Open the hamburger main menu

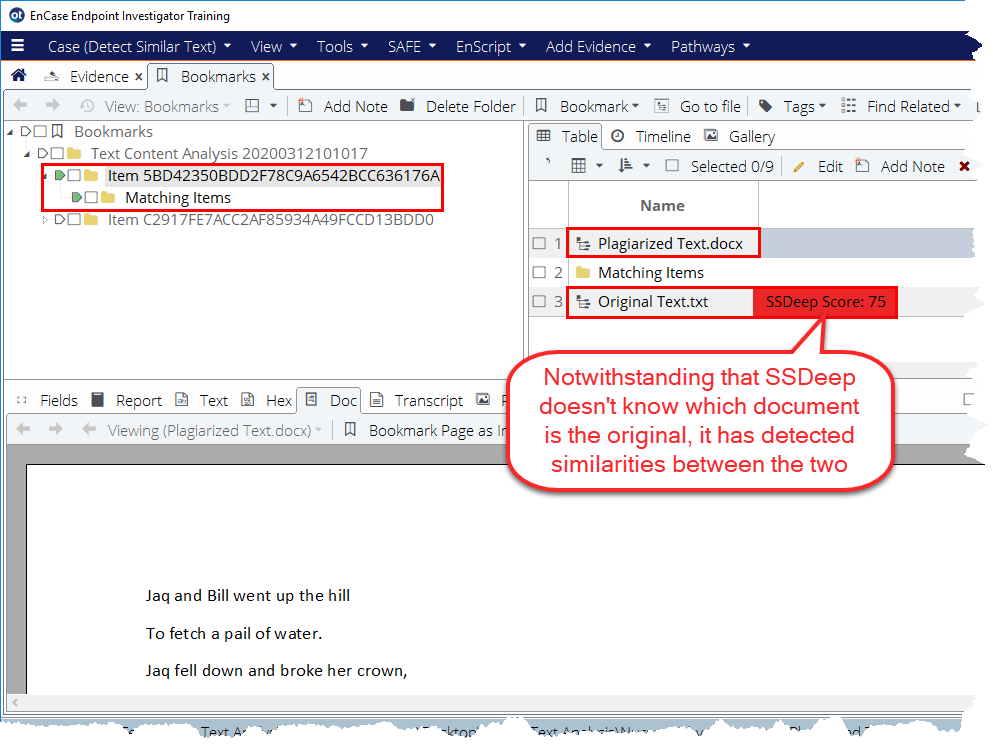[x=18, y=46]
